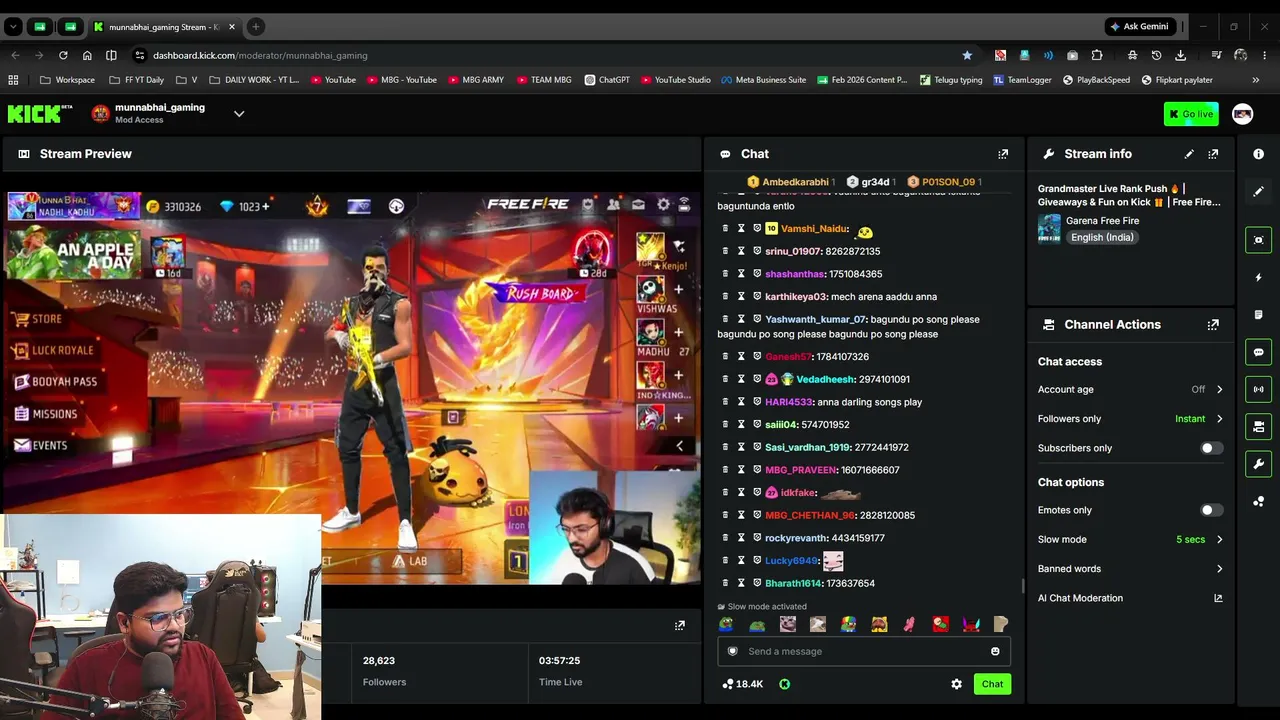Click the English (India) language tag

click(1102, 238)
